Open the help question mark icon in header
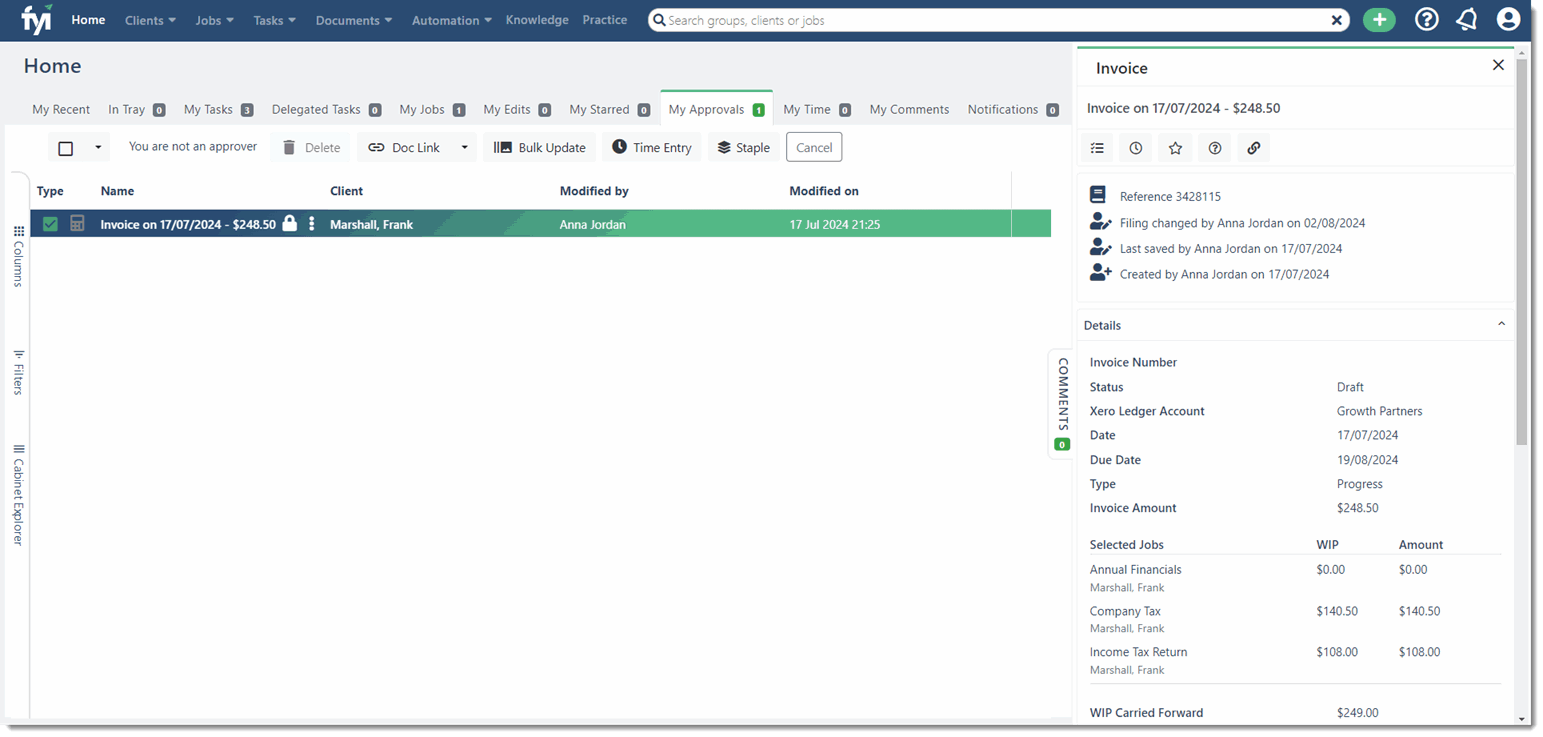Viewport: 1543px width, 737px height. [1426, 20]
